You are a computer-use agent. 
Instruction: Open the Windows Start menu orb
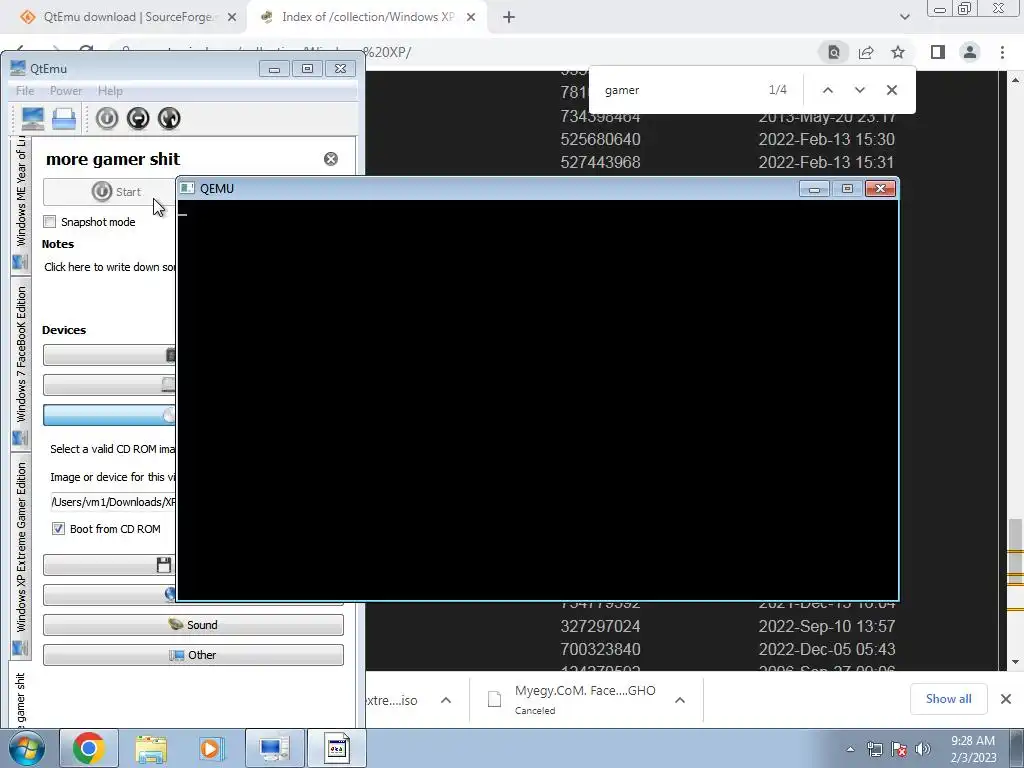click(x=27, y=748)
